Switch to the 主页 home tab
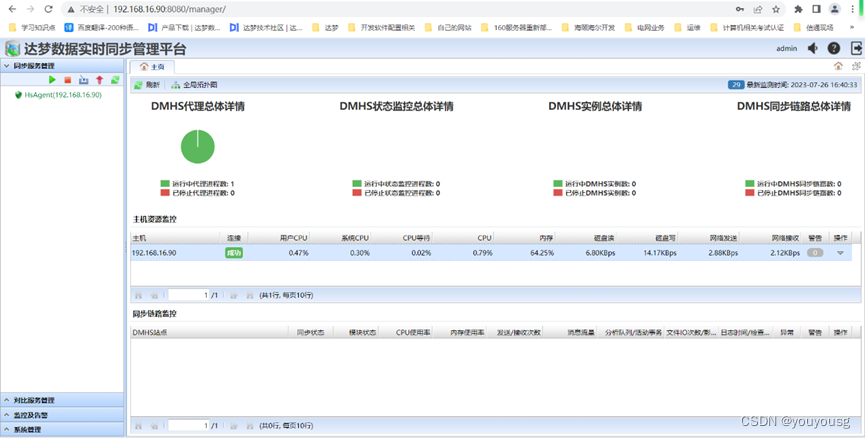 [152, 67]
